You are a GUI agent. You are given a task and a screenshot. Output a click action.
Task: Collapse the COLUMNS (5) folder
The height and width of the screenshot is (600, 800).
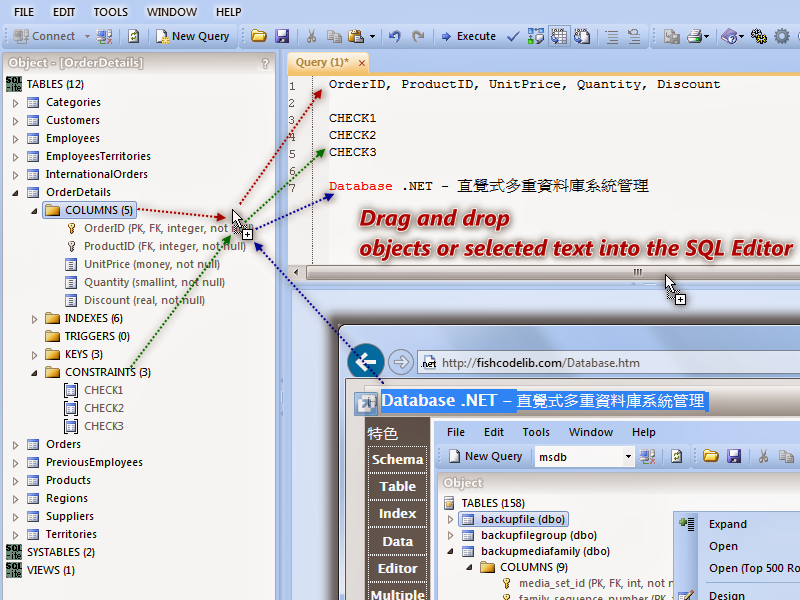(34, 211)
